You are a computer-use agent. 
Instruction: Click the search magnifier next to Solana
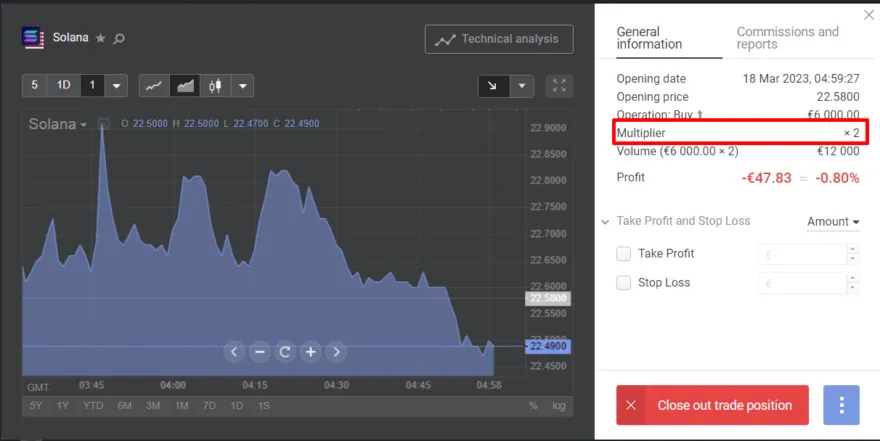point(119,38)
